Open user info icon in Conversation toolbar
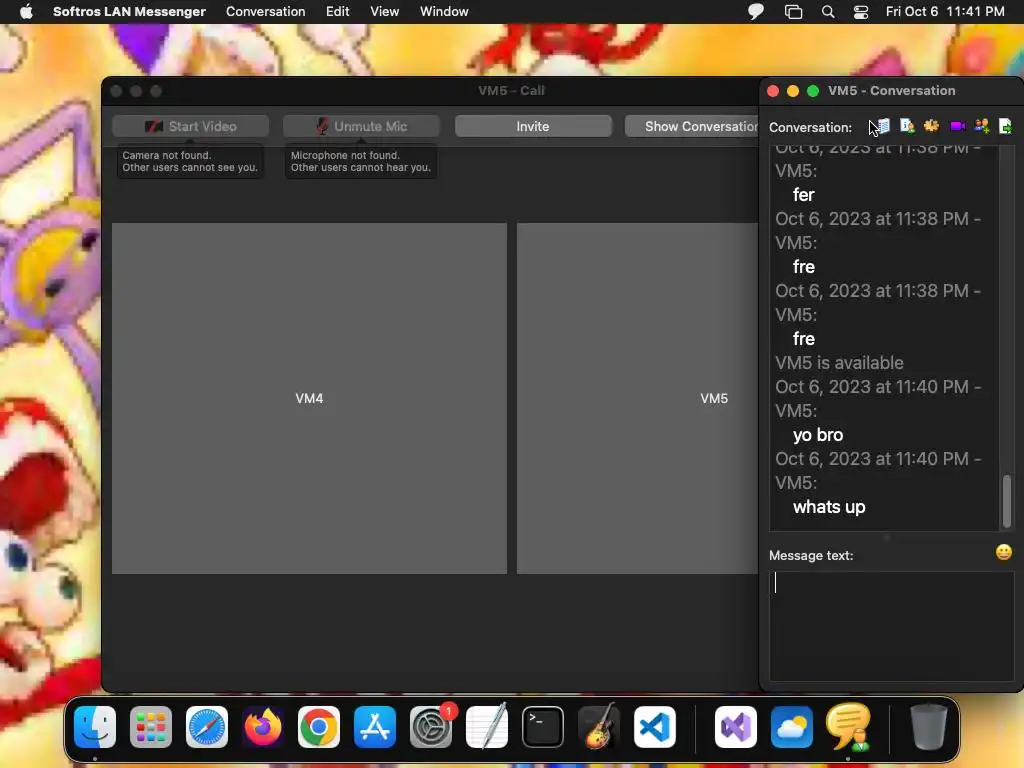This screenshot has width=1024, height=768. (x=907, y=126)
